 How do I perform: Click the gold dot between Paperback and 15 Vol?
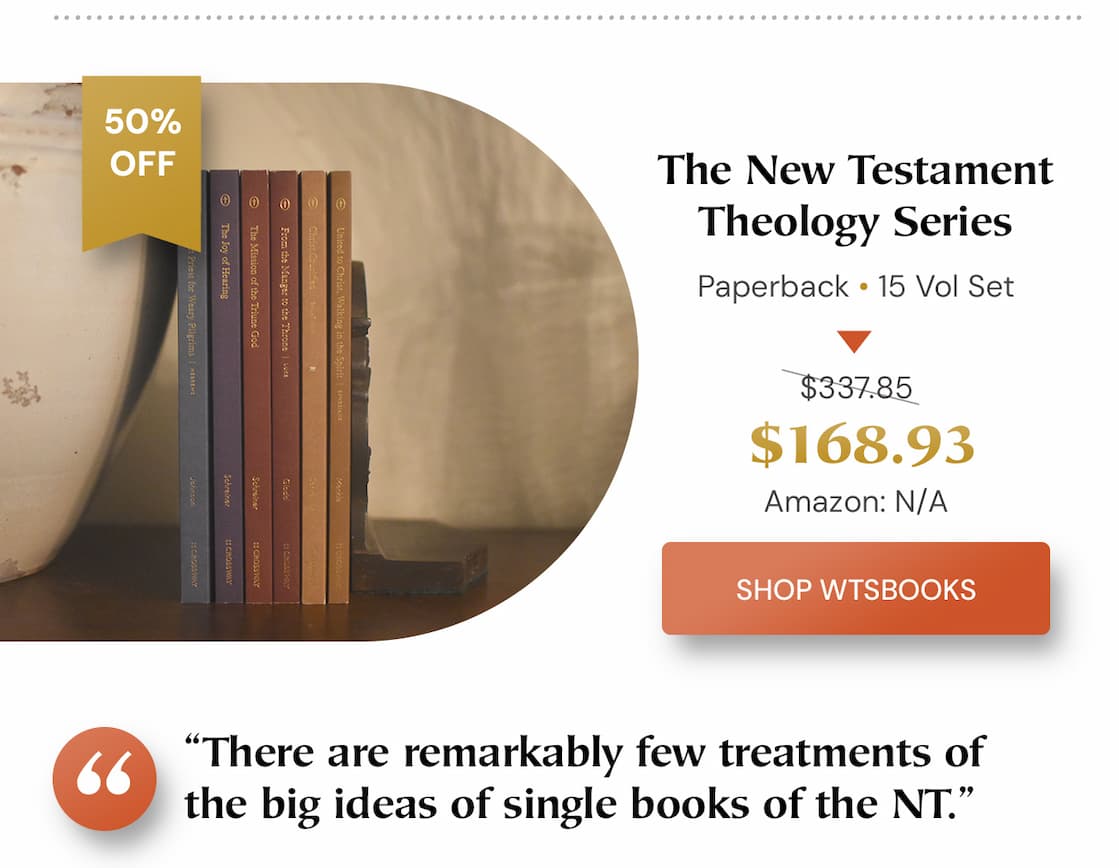[862, 286]
